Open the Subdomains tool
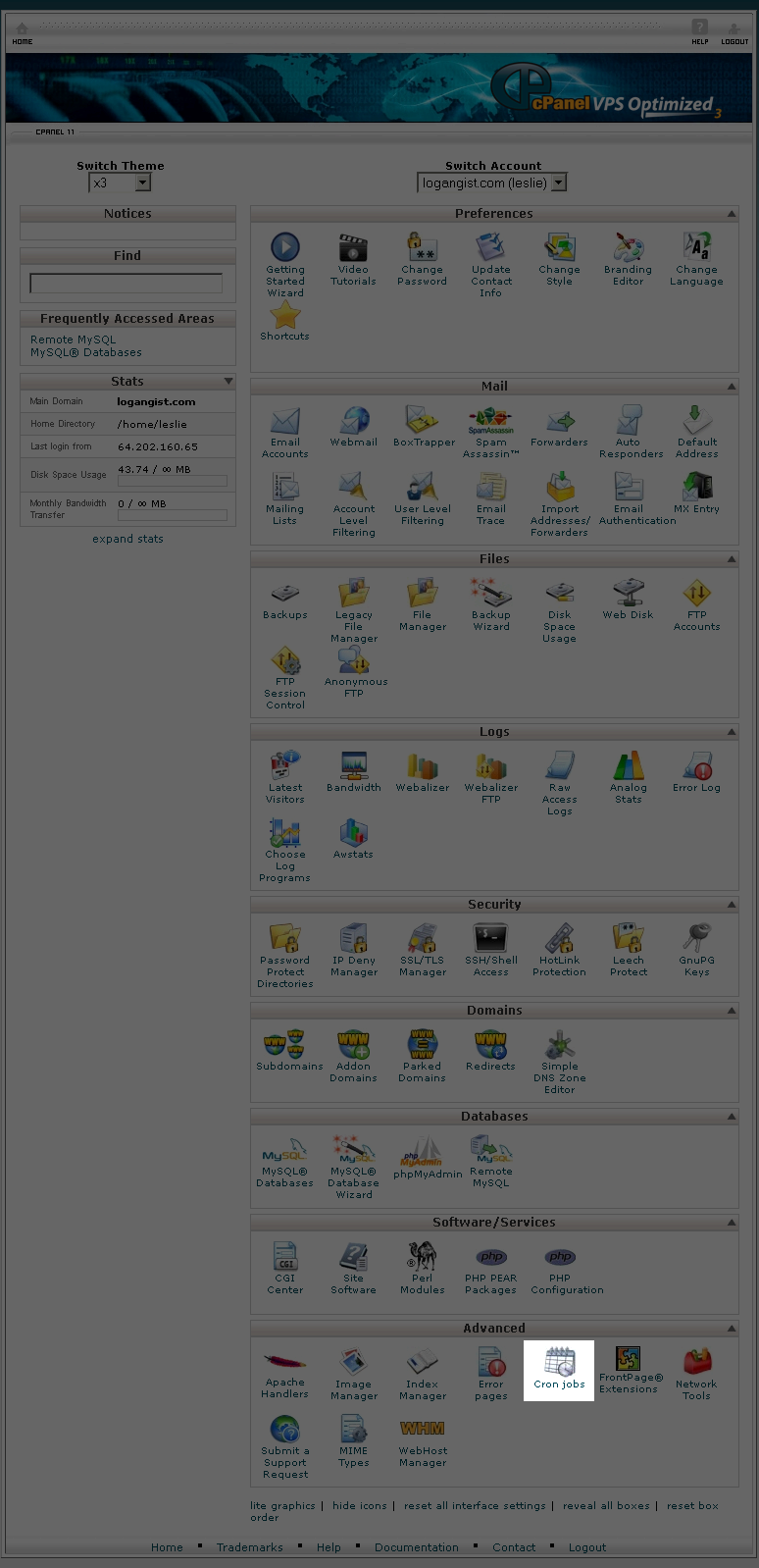This screenshot has height=1568, width=759. coord(289,1050)
